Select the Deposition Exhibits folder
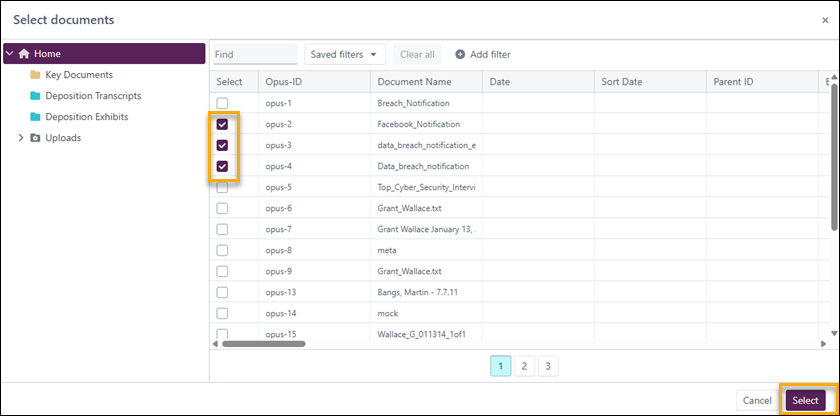Screen dimensions: 840x416 coord(87,117)
